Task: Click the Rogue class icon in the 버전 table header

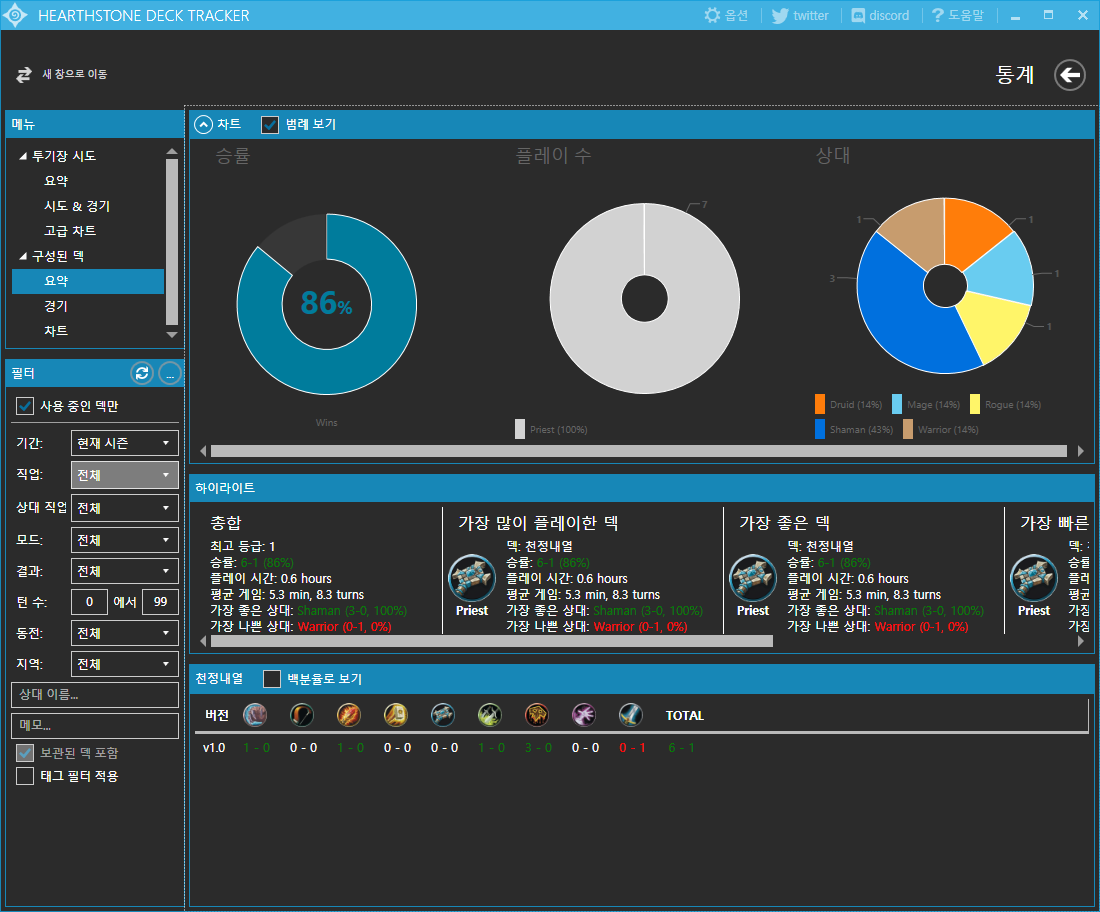Action: point(490,715)
